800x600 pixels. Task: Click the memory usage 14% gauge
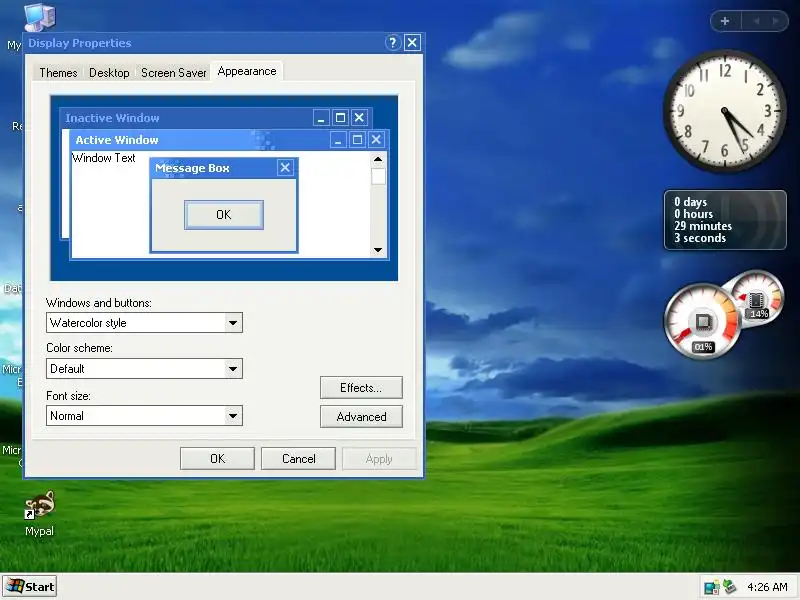759,299
